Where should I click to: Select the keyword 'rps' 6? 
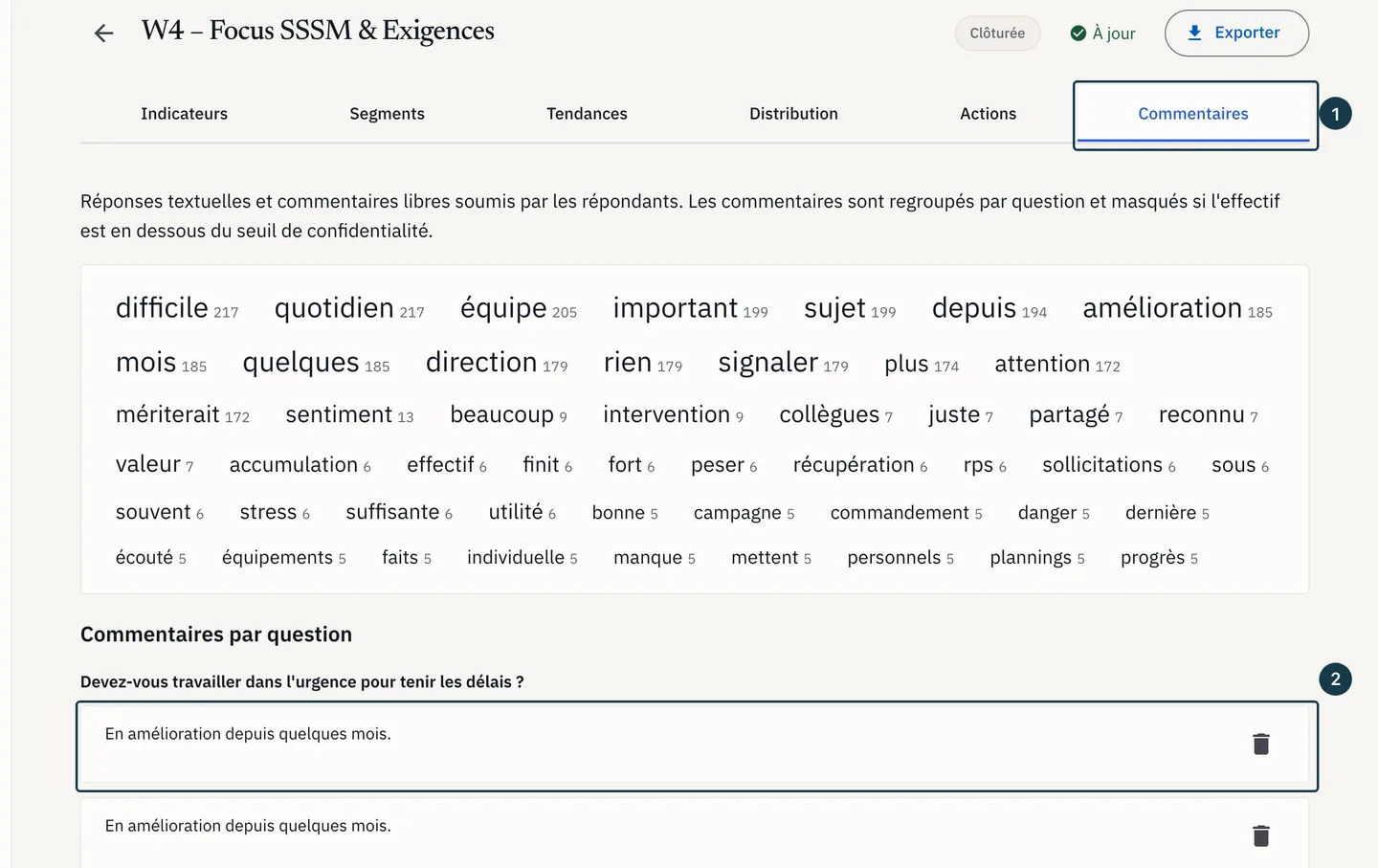(x=985, y=465)
